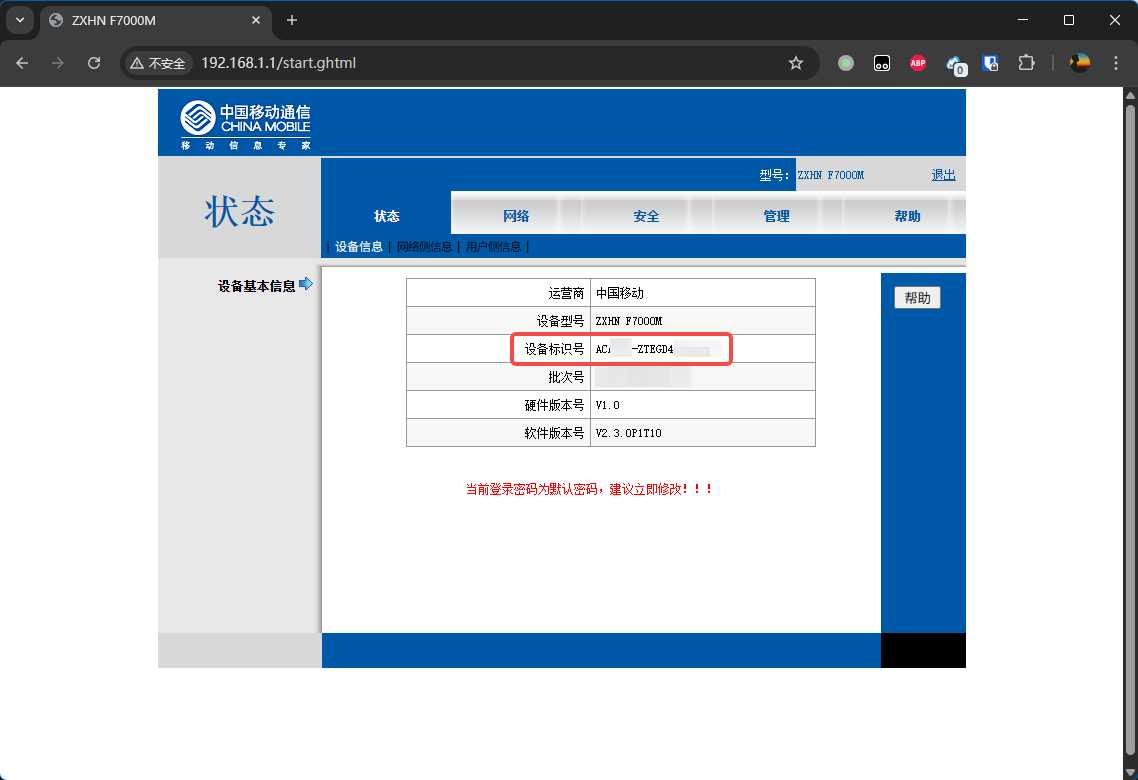This screenshot has width=1138, height=780.
Task: Click the blue arrow beside 设备基本信息
Action: (306, 284)
